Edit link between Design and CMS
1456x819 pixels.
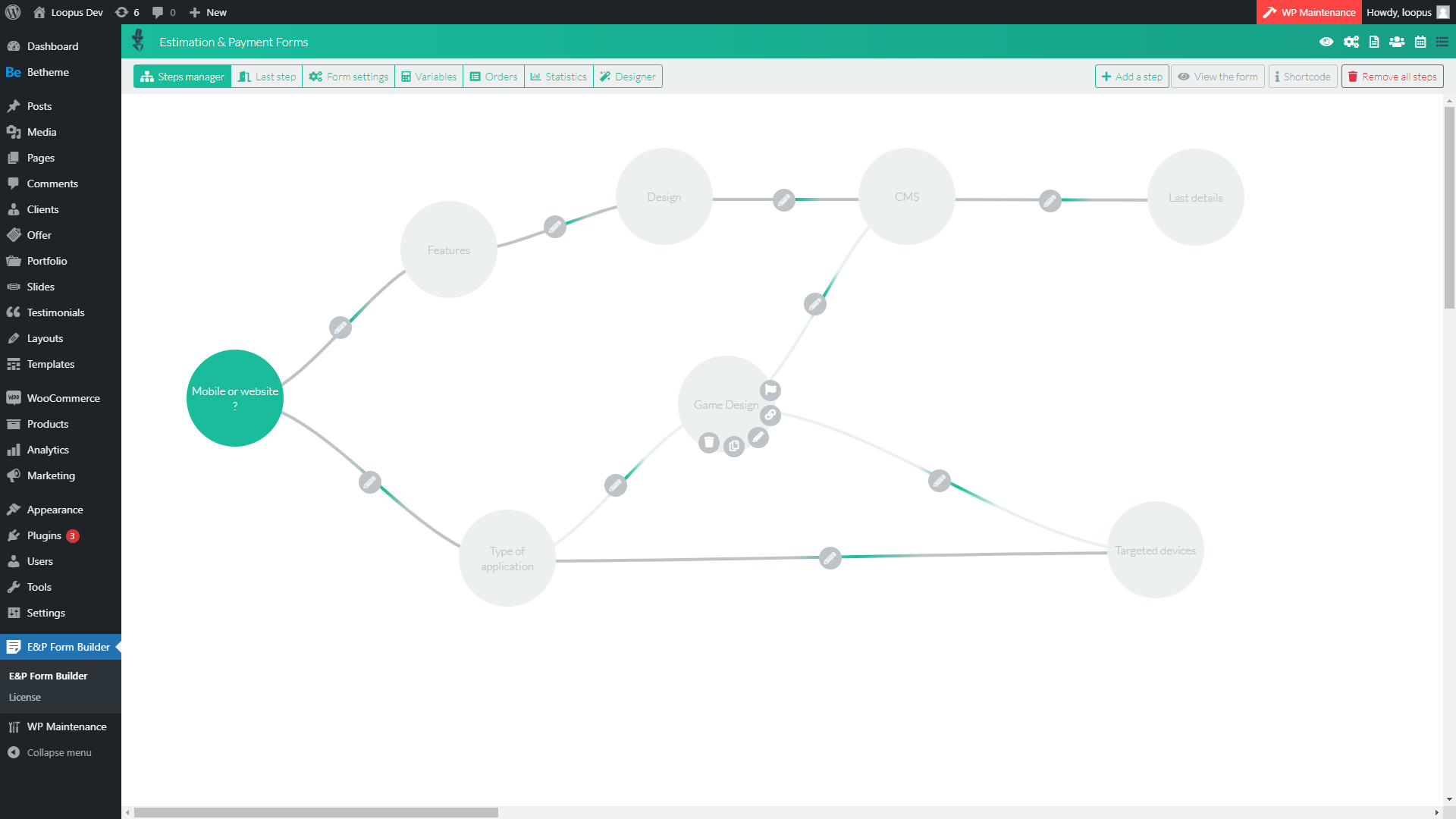point(784,199)
